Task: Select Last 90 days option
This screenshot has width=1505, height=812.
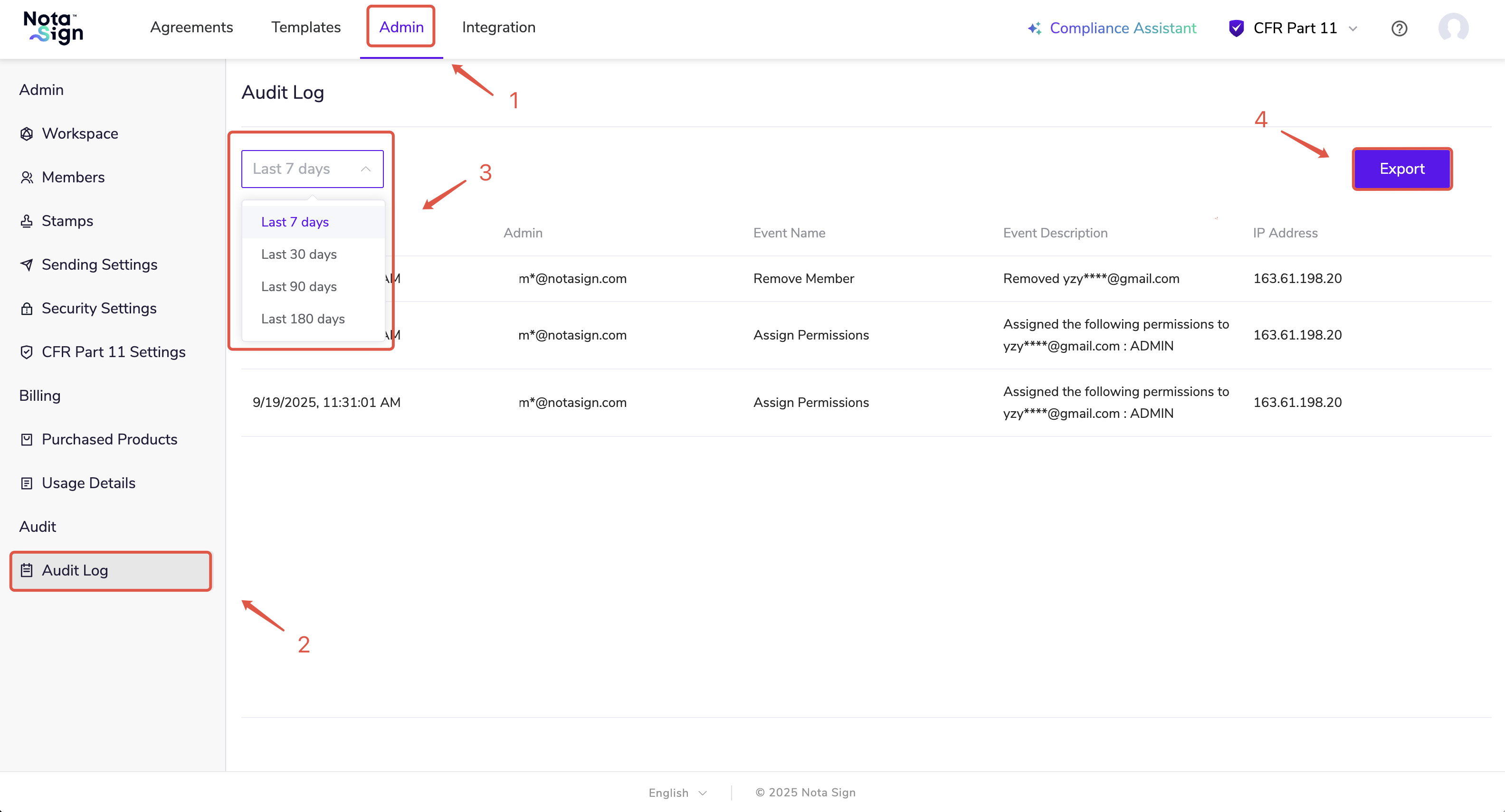Action: pos(298,286)
